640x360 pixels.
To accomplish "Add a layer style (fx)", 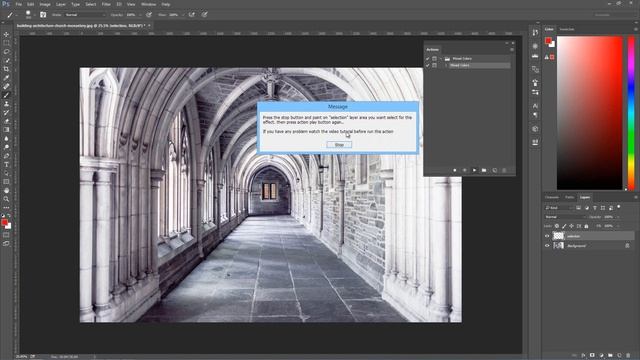I will [583, 356].
